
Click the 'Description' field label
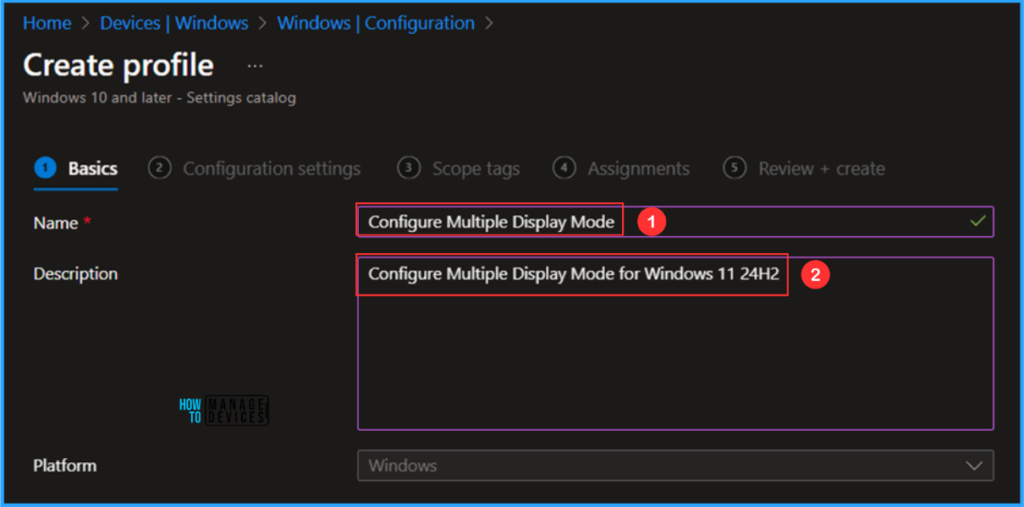(76, 274)
